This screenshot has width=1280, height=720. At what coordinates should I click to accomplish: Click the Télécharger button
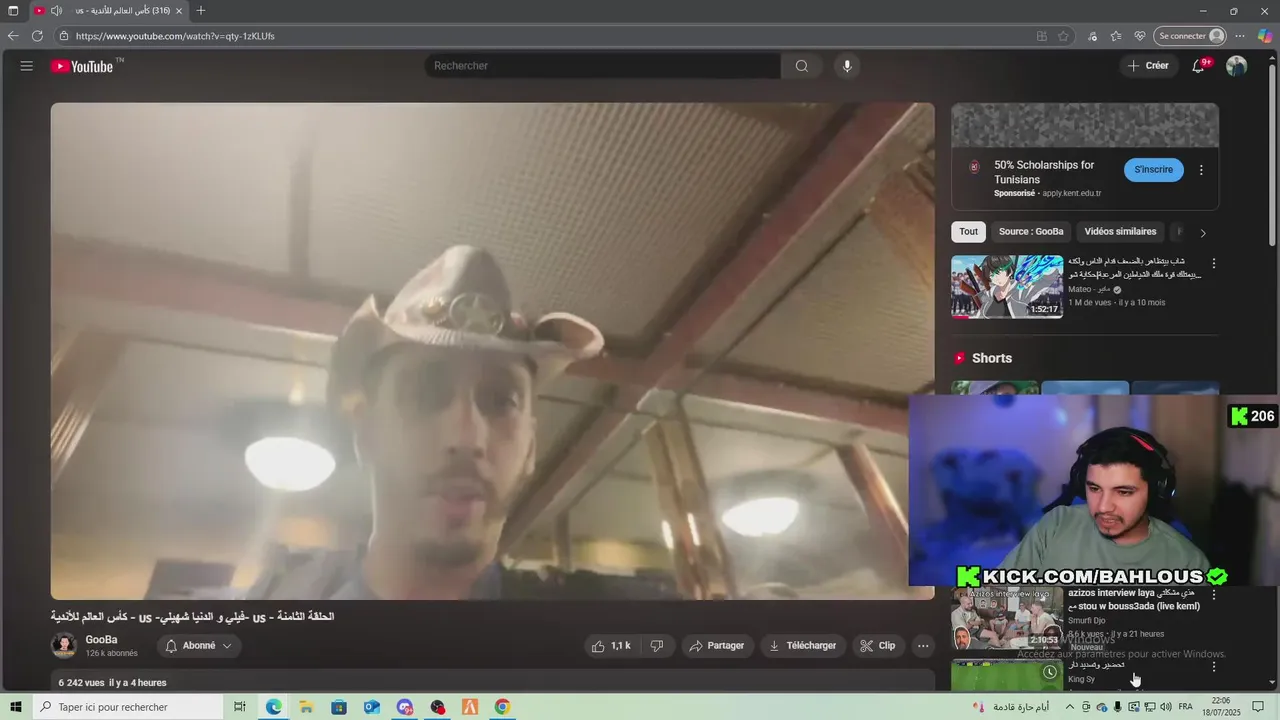point(803,646)
